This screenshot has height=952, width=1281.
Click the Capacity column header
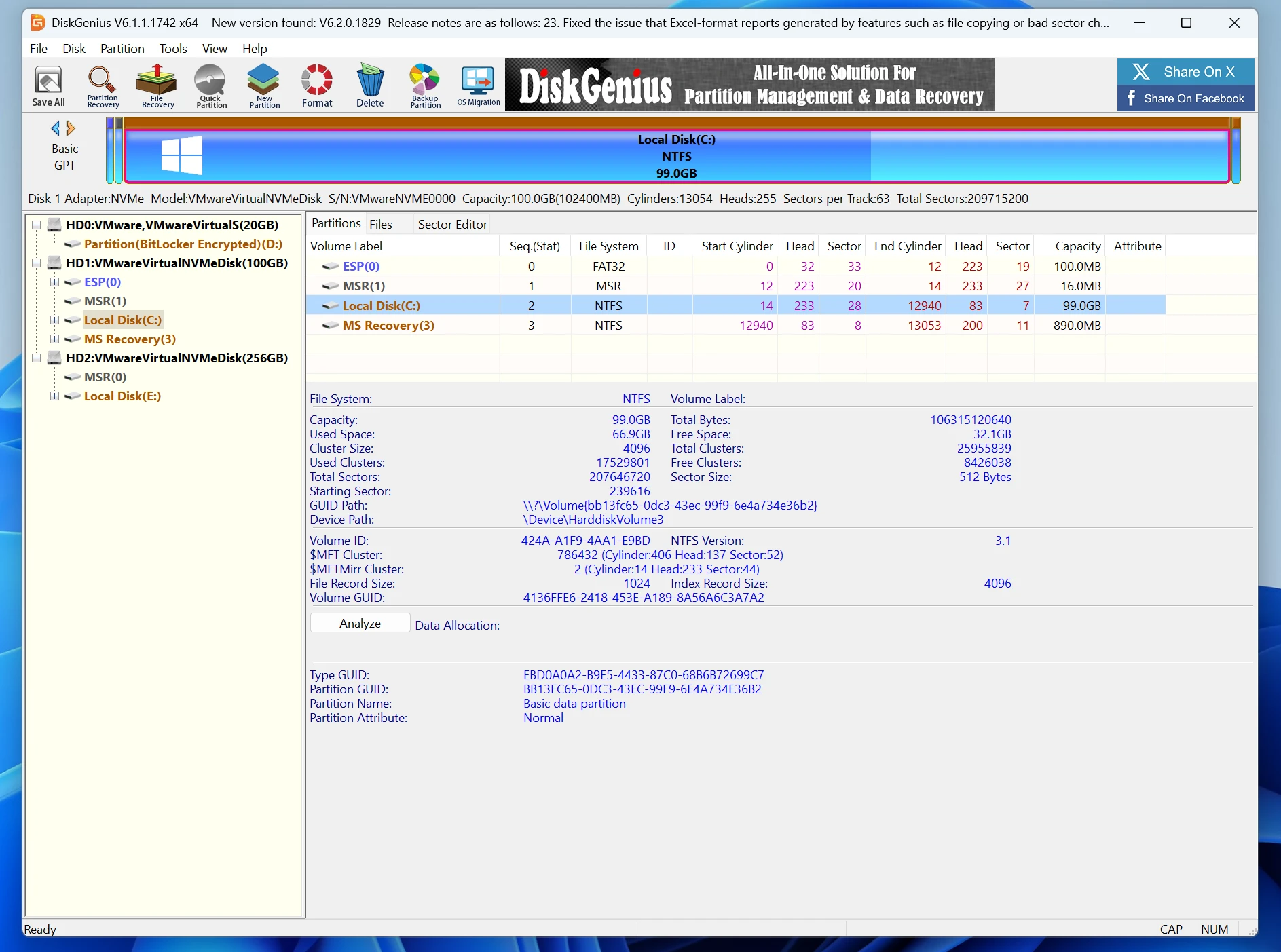tap(1070, 246)
